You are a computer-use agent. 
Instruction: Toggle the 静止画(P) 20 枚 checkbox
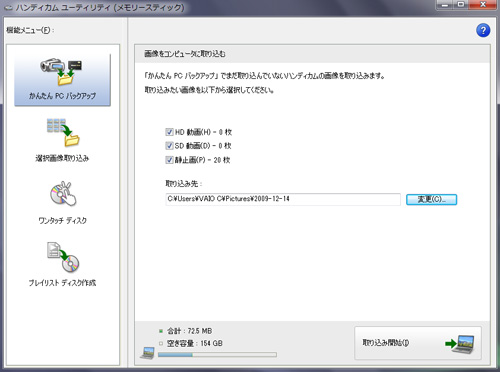tap(169, 160)
